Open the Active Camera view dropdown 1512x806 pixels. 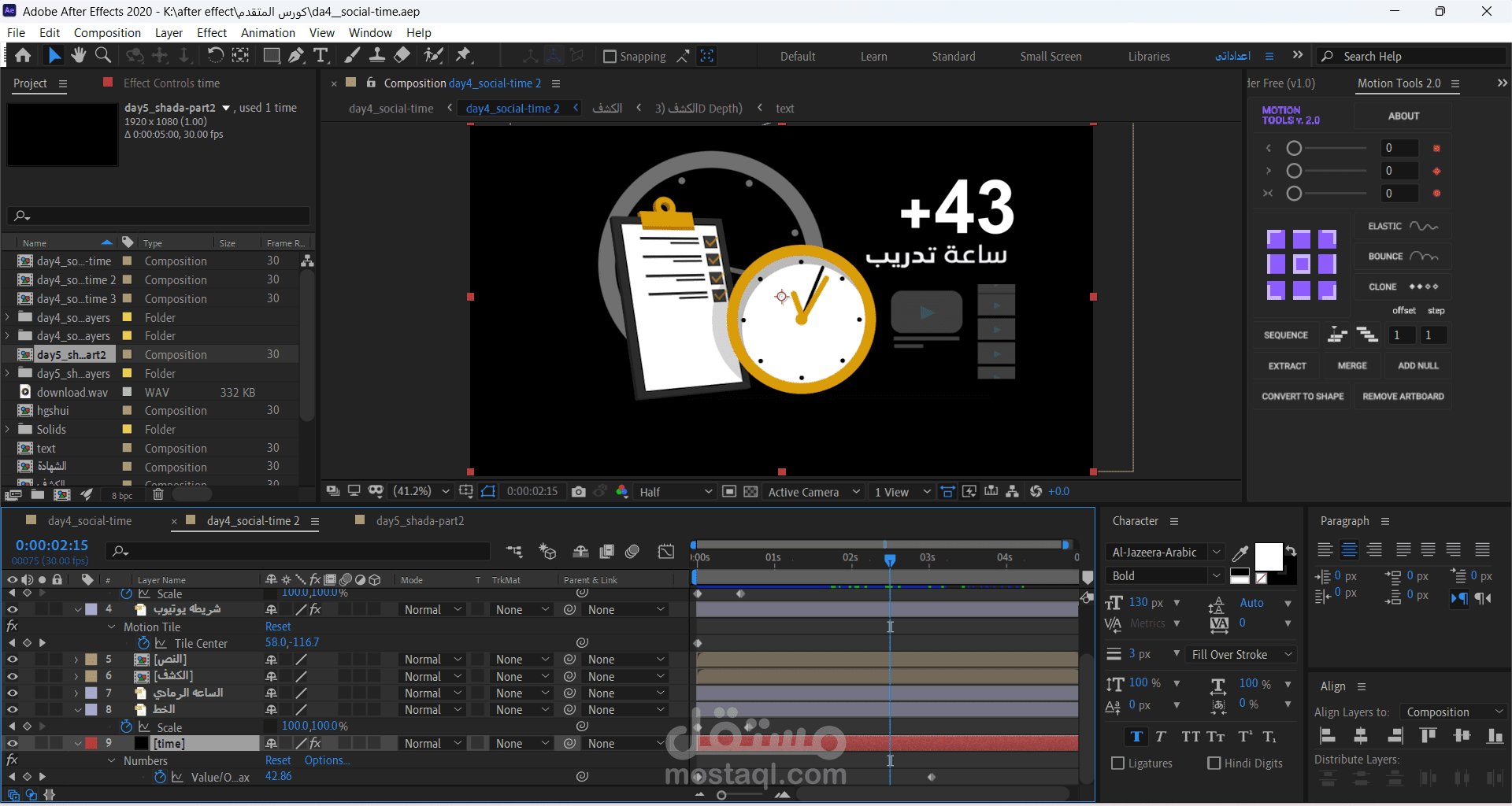813,492
